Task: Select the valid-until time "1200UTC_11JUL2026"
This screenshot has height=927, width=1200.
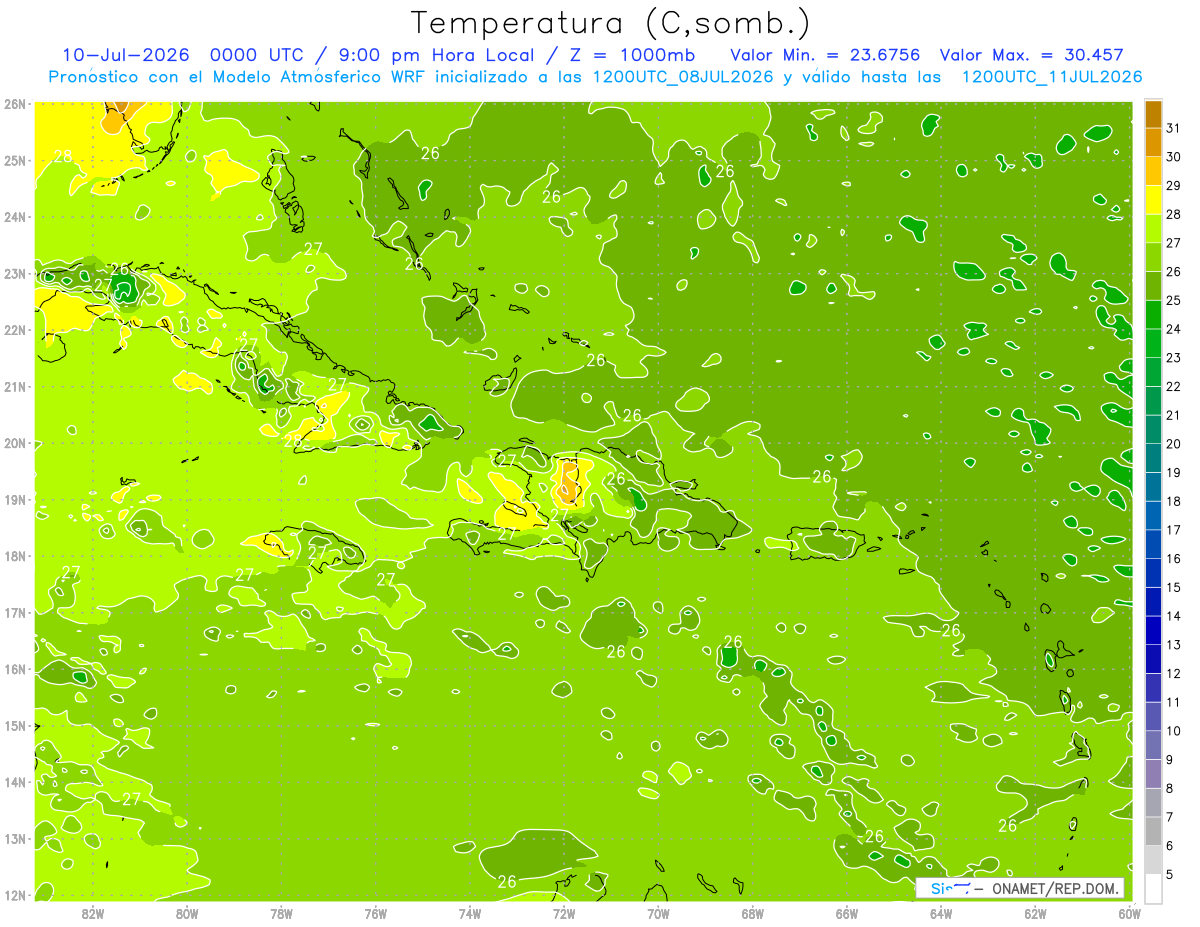Action: [1050, 76]
